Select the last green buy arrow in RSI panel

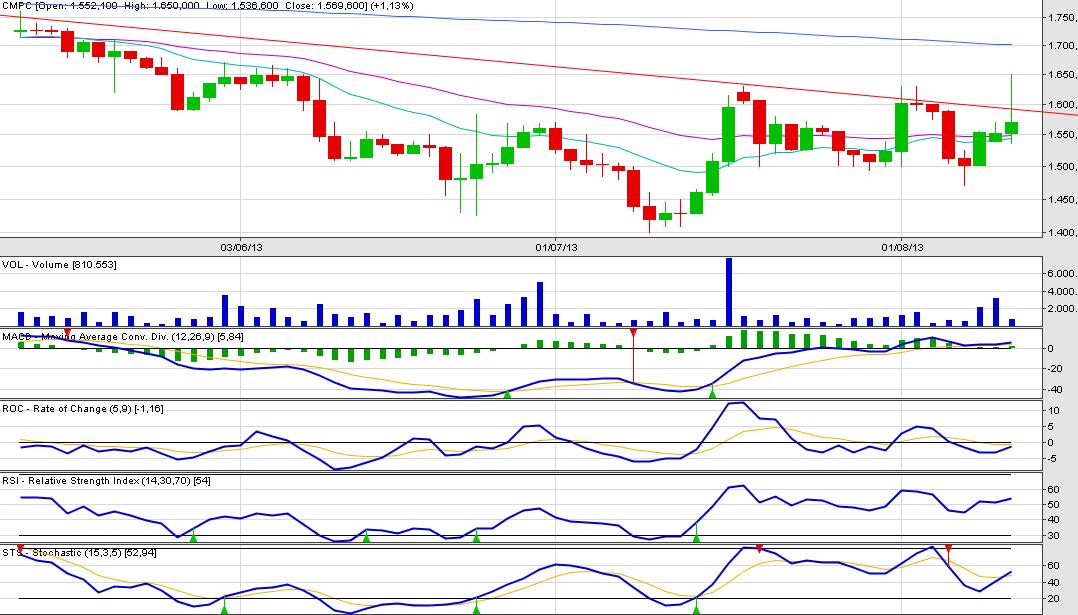click(x=696, y=538)
